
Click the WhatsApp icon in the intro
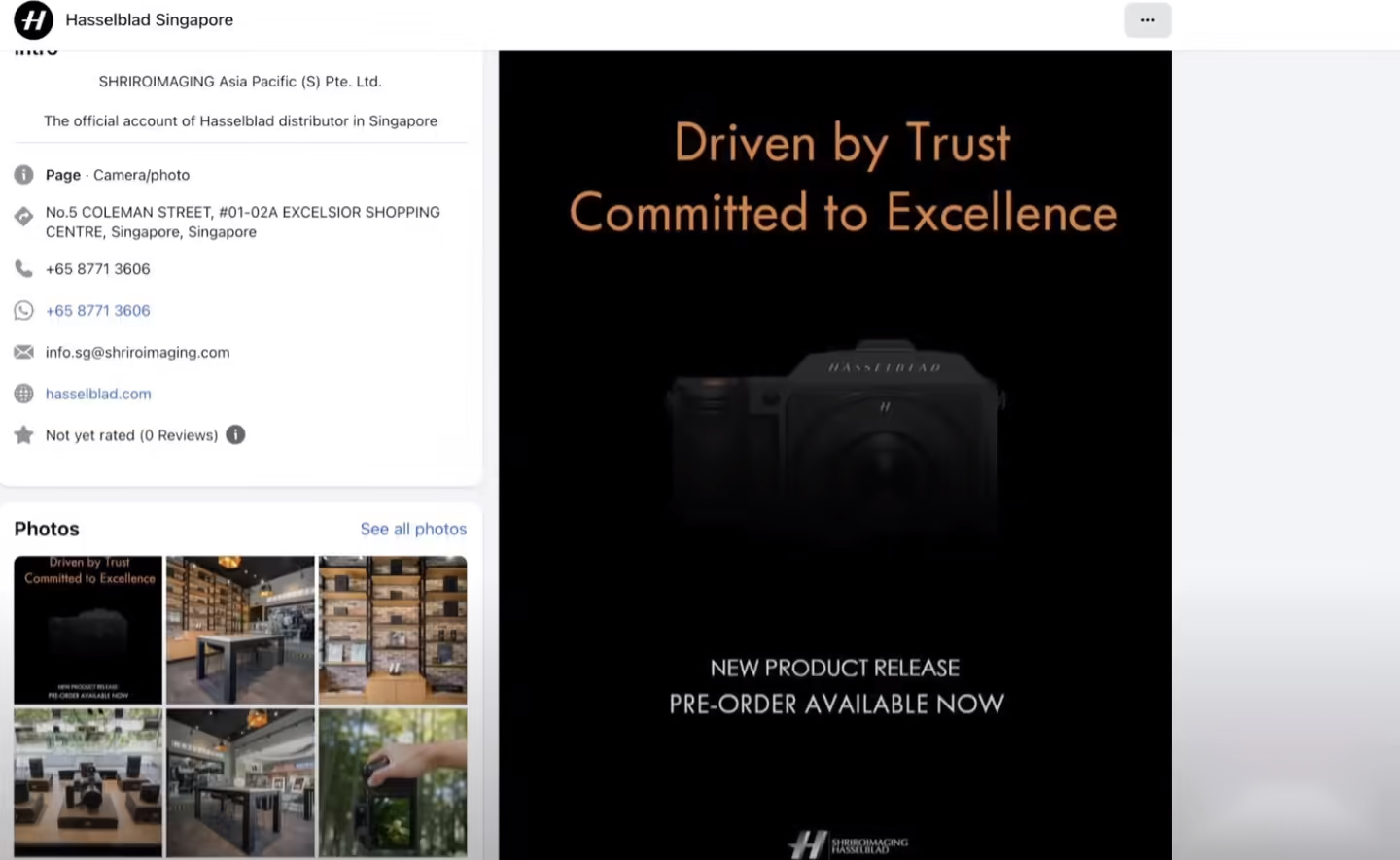23,311
